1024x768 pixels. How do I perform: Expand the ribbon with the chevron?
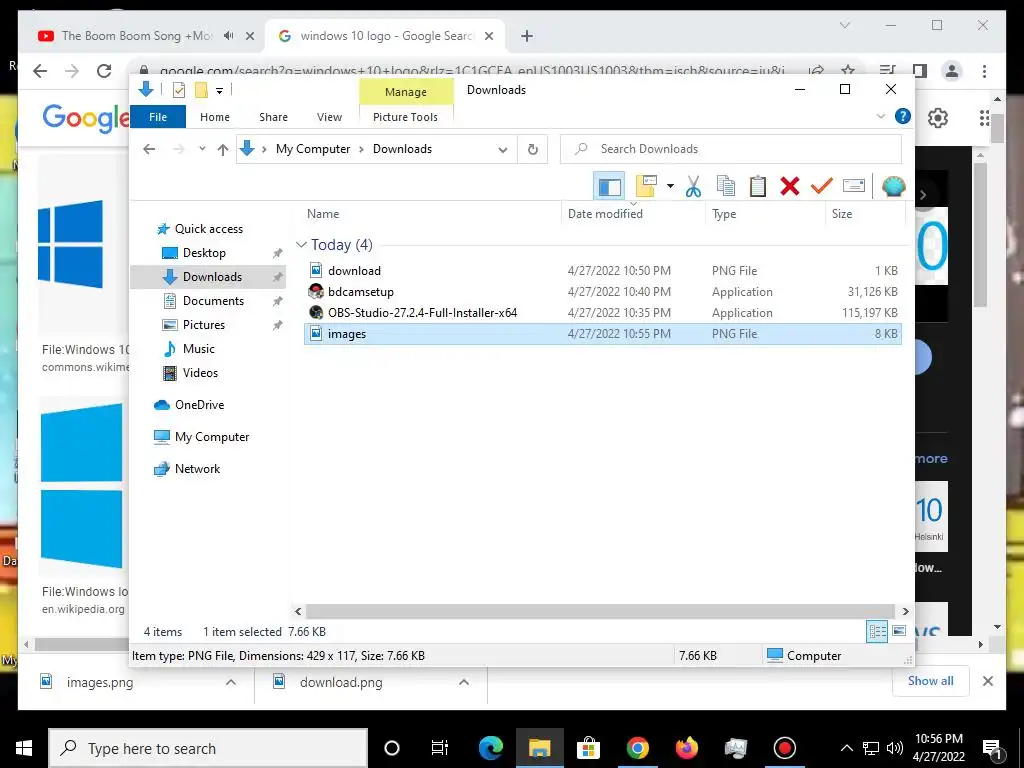tap(880, 116)
